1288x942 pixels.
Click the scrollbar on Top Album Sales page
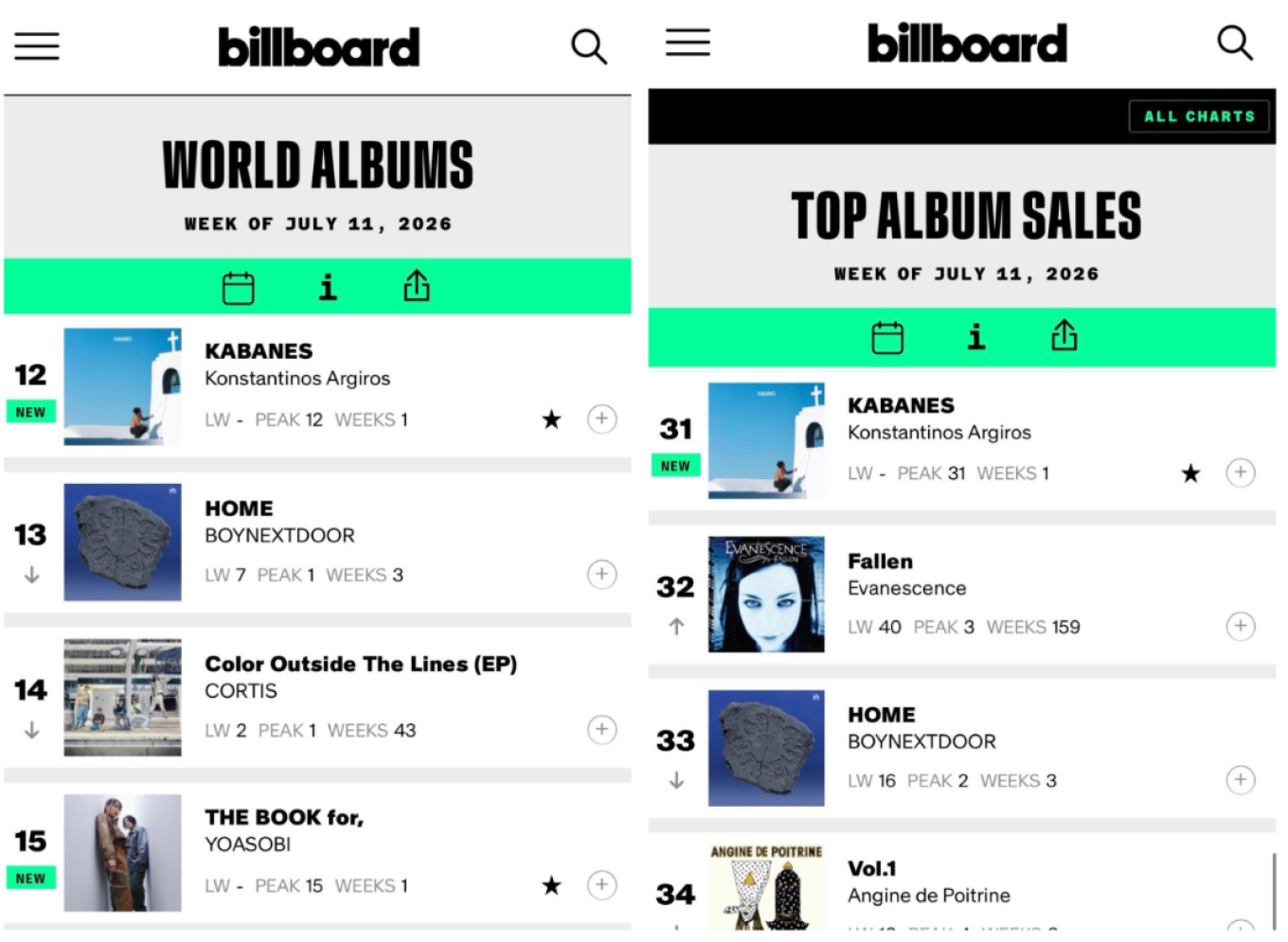[x=1274, y=890]
